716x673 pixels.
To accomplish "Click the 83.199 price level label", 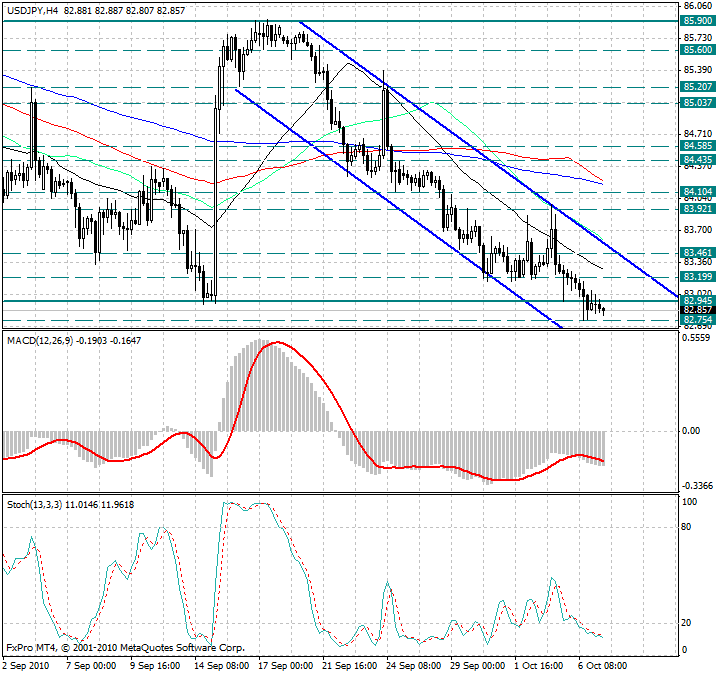I will [x=697, y=276].
